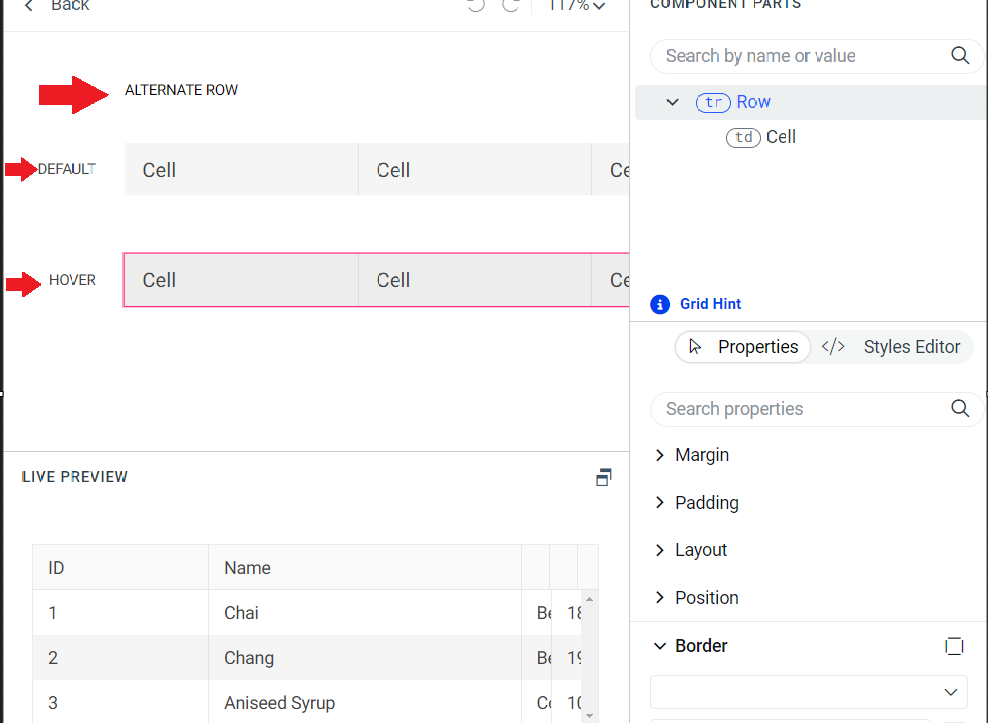988x723 pixels.
Task: Toggle the Border sides square icon
Action: pyautogui.click(x=954, y=646)
